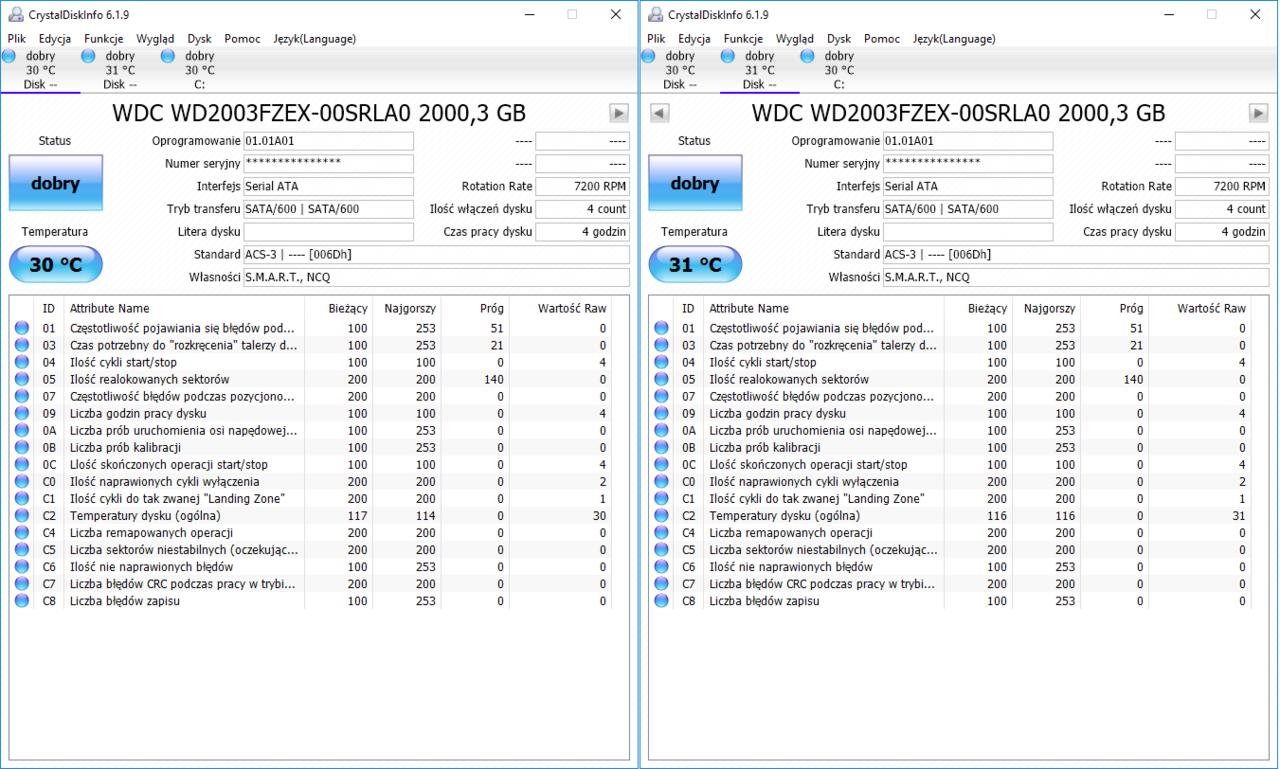Open Język(Language) menu in left window
This screenshot has height=769, width=1280.
point(315,39)
